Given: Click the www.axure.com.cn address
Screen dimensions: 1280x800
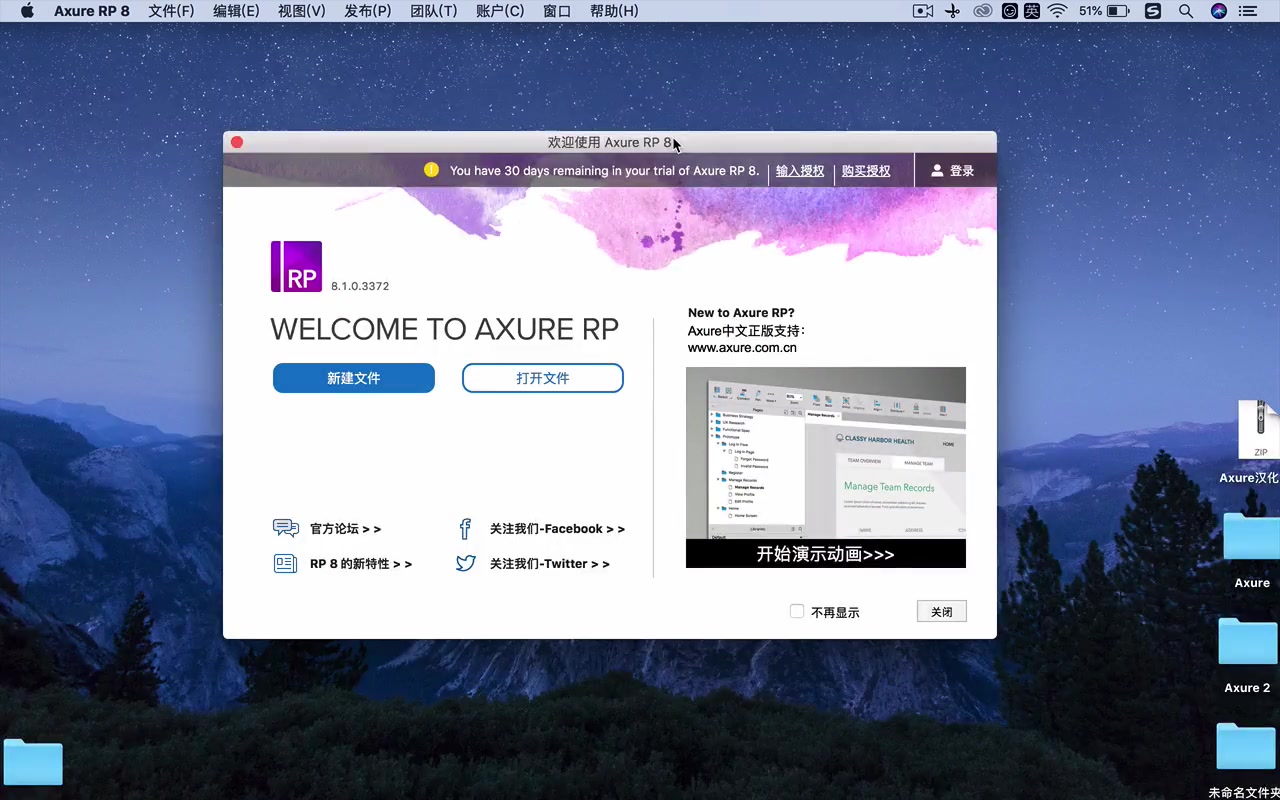Looking at the screenshot, I should (x=742, y=348).
